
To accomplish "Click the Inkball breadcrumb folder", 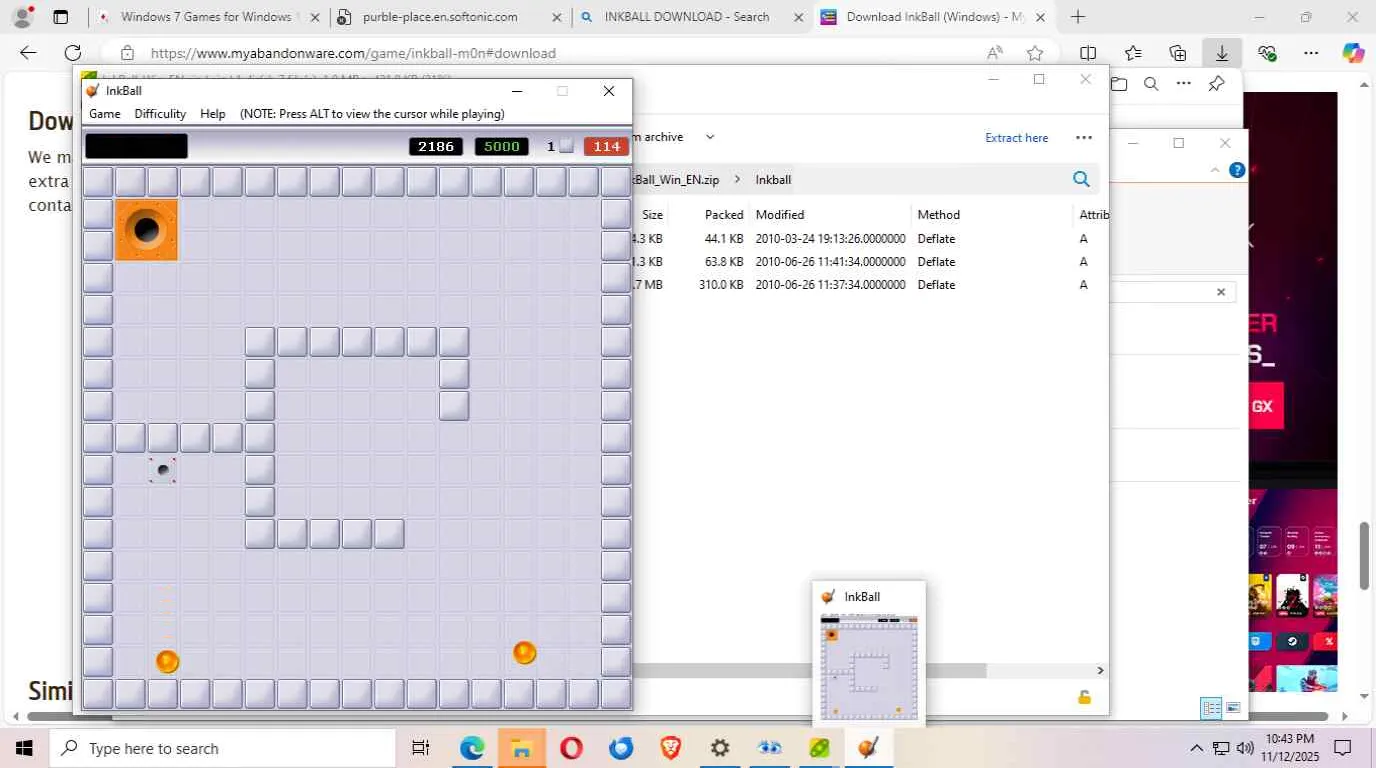I will click(773, 180).
